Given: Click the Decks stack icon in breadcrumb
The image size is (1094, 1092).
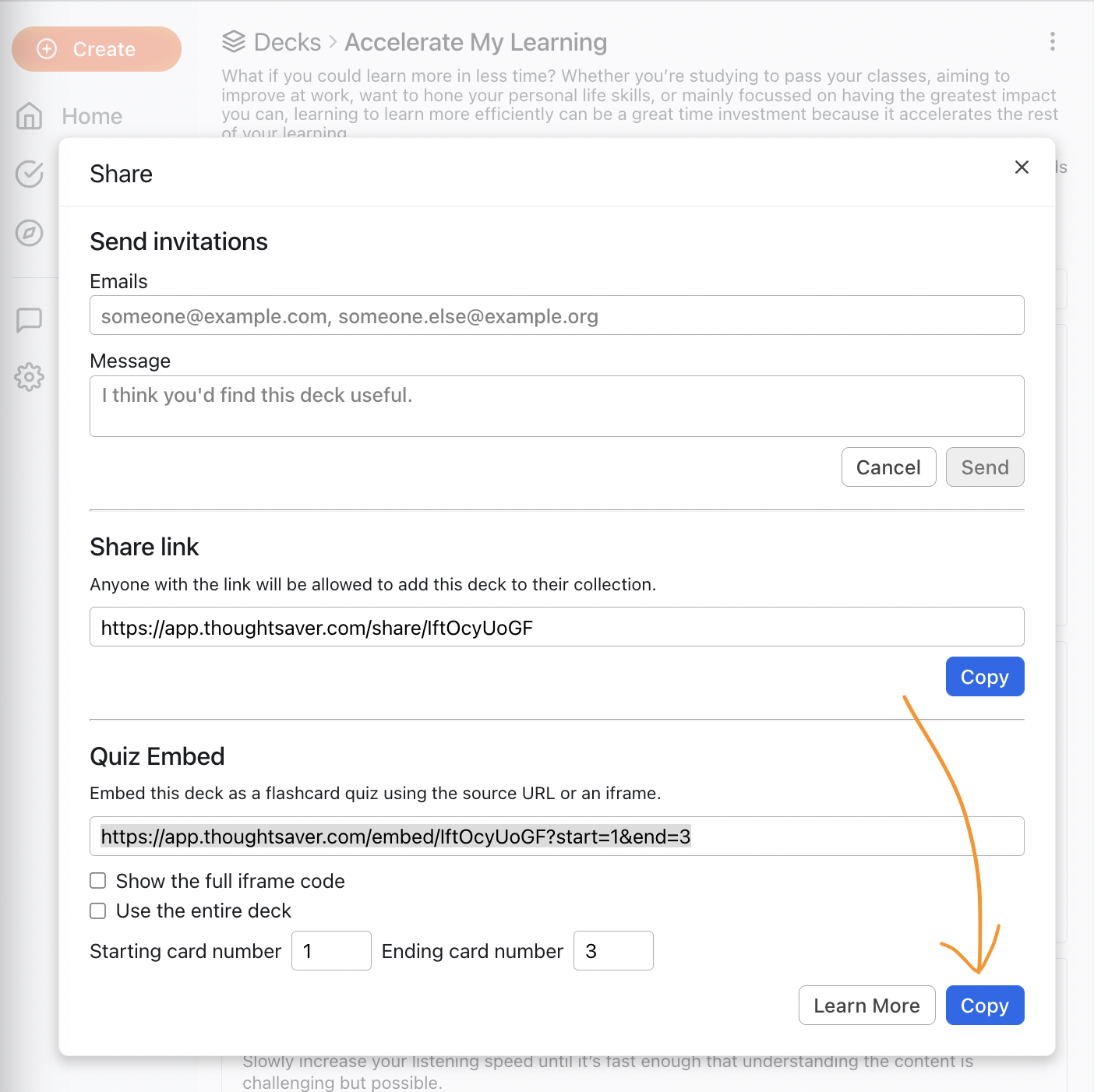Looking at the screenshot, I should click(x=234, y=42).
